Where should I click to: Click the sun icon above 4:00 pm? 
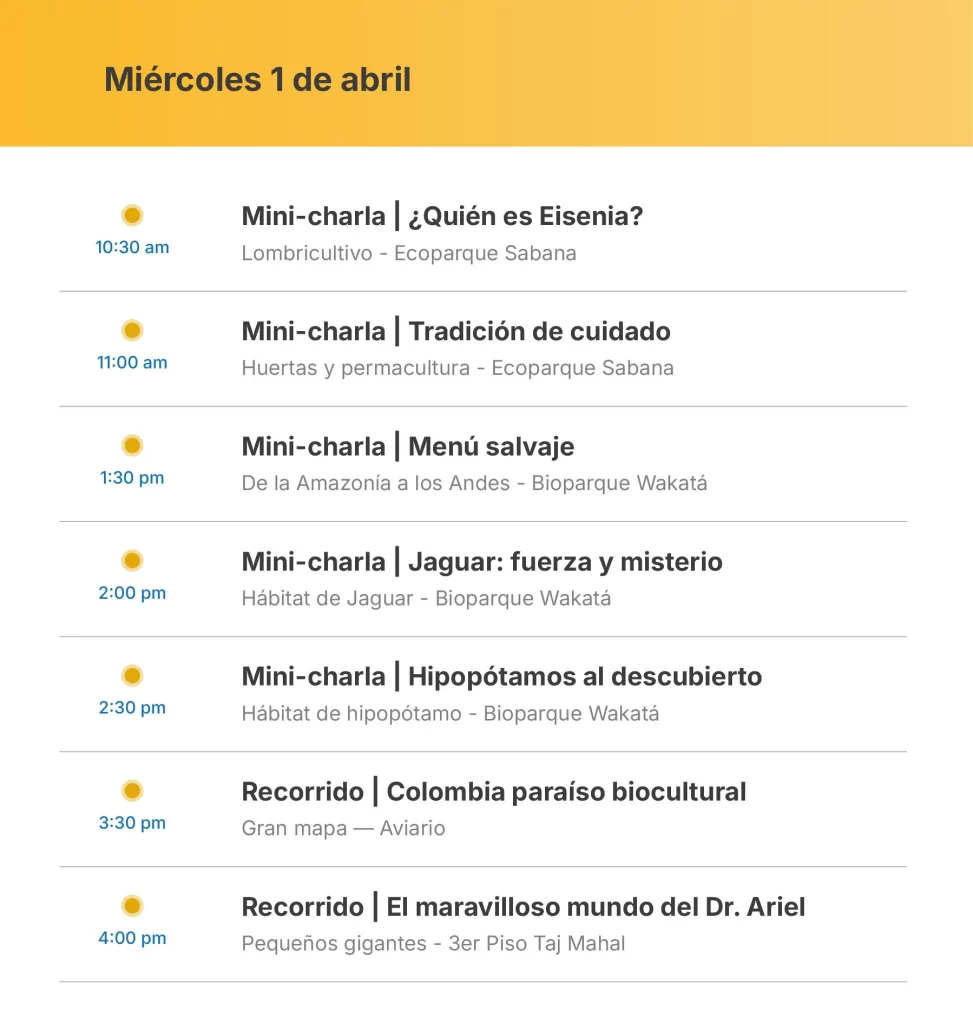[132, 906]
